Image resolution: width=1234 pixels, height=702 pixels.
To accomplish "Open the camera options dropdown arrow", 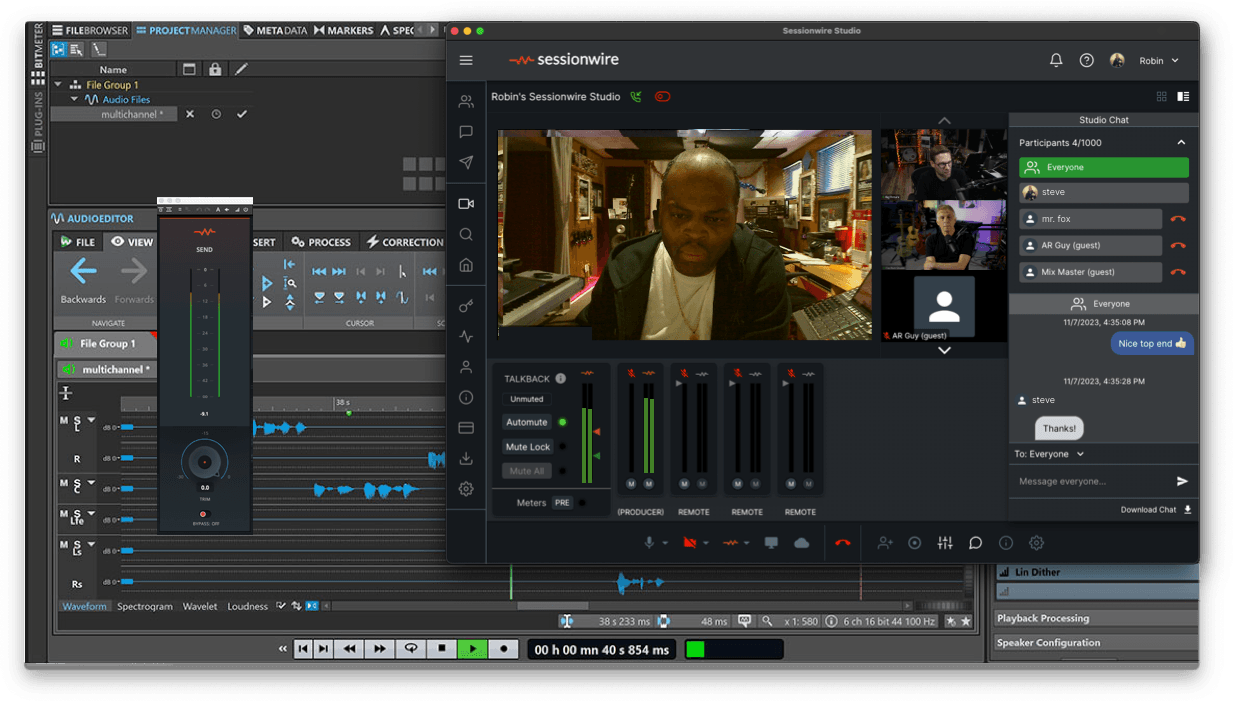I will [x=705, y=544].
